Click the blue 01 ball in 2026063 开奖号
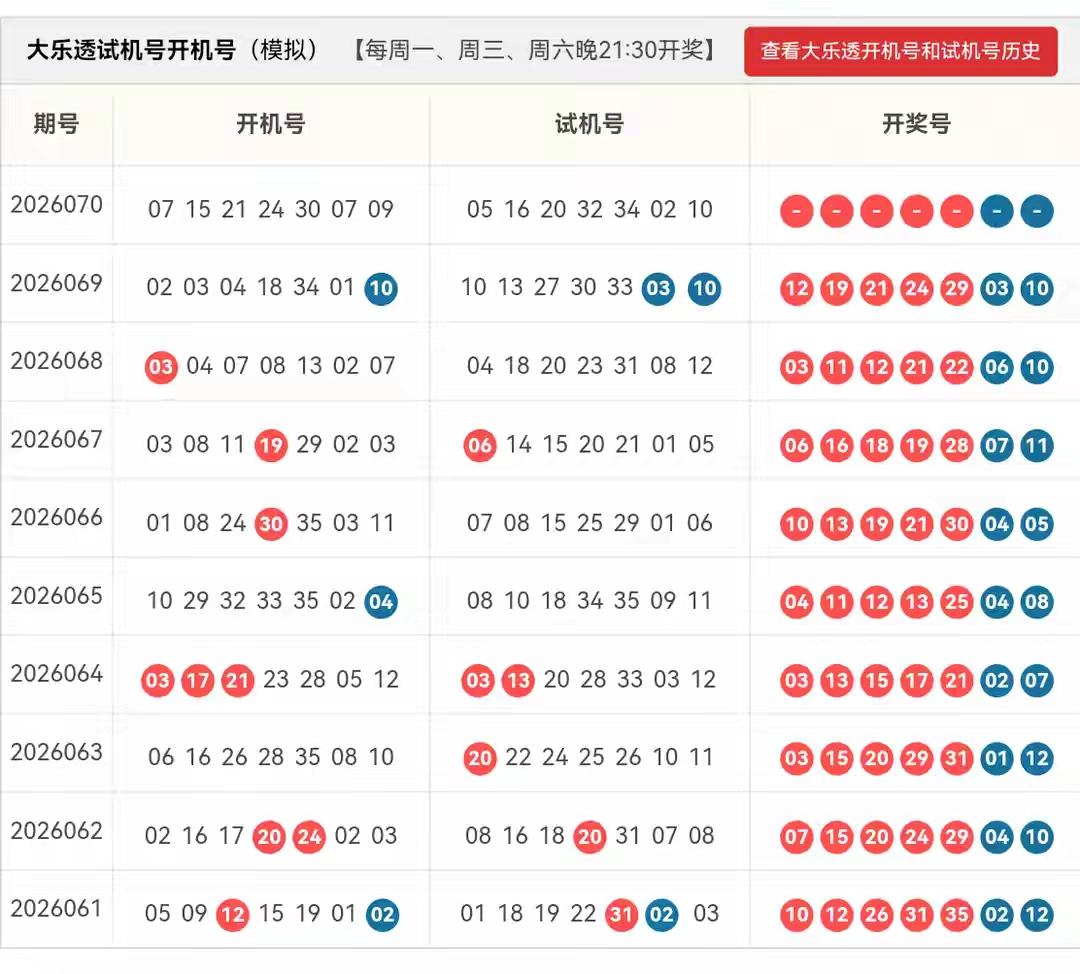 (x=997, y=758)
